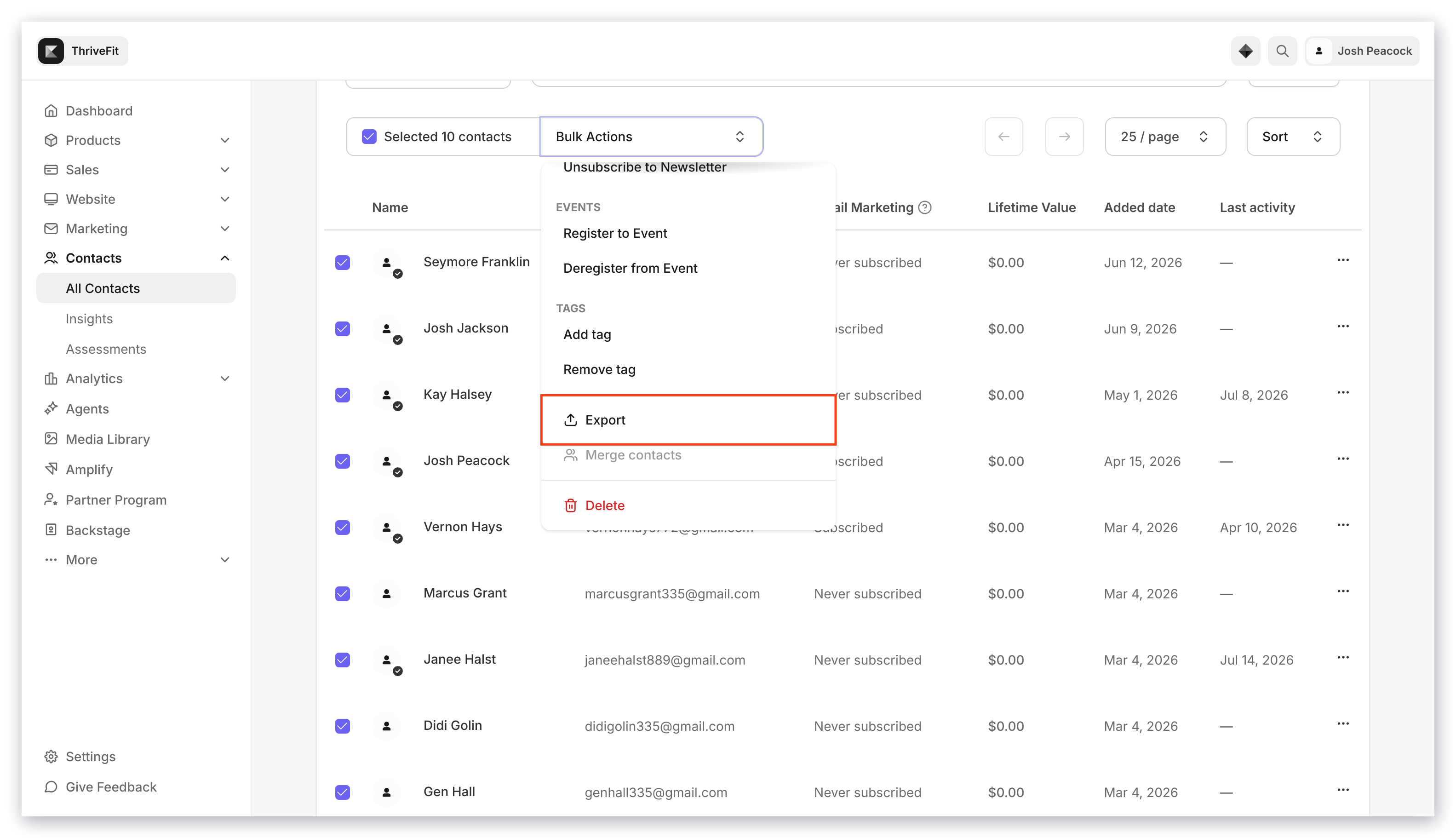Click the Media Library image icon
Screen dimensions: 1456x838
click(51, 439)
